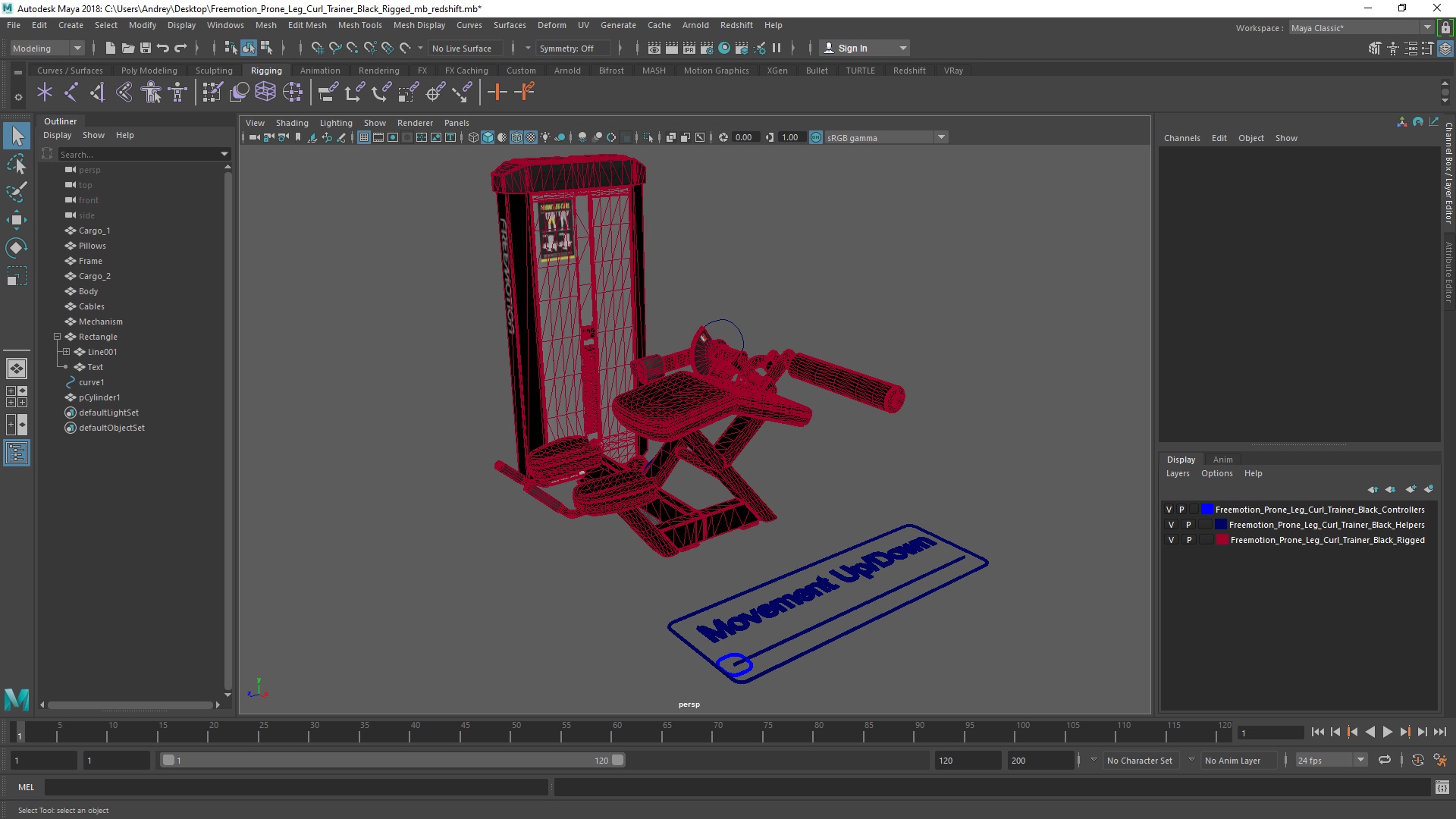Viewport: 1456px width, 819px height.
Task: Switch to the Poly Modeling shelf tab
Action: coord(149,71)
